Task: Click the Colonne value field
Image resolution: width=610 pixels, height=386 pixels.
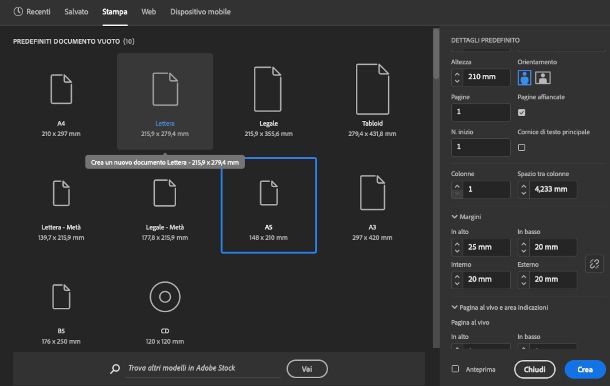Action: (x=486, y=189)
